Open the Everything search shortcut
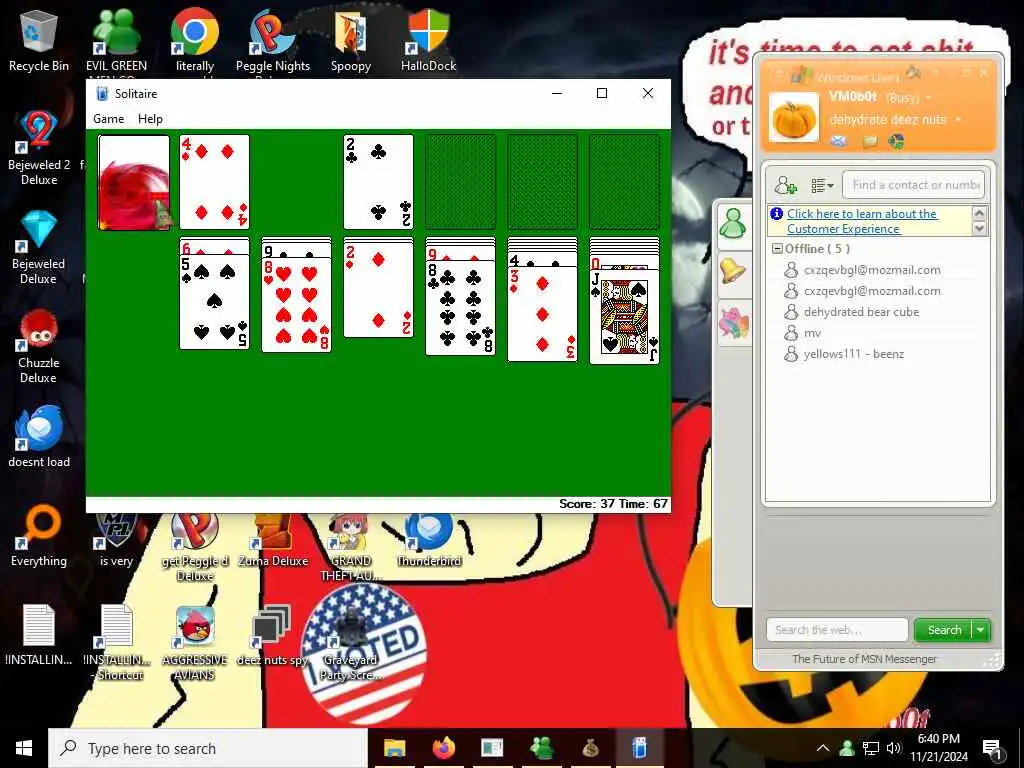 [x=39, y=536]
